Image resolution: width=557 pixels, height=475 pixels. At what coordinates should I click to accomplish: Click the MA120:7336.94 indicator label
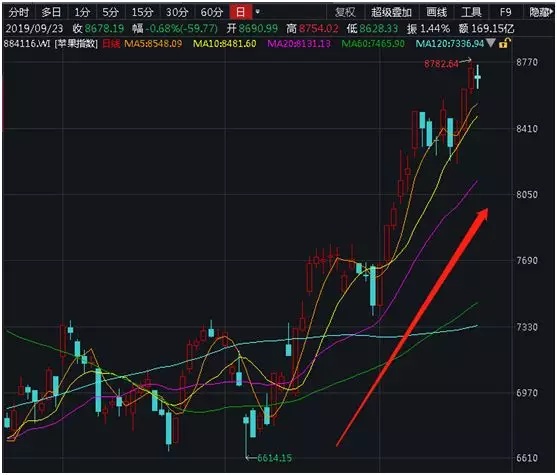450,44
